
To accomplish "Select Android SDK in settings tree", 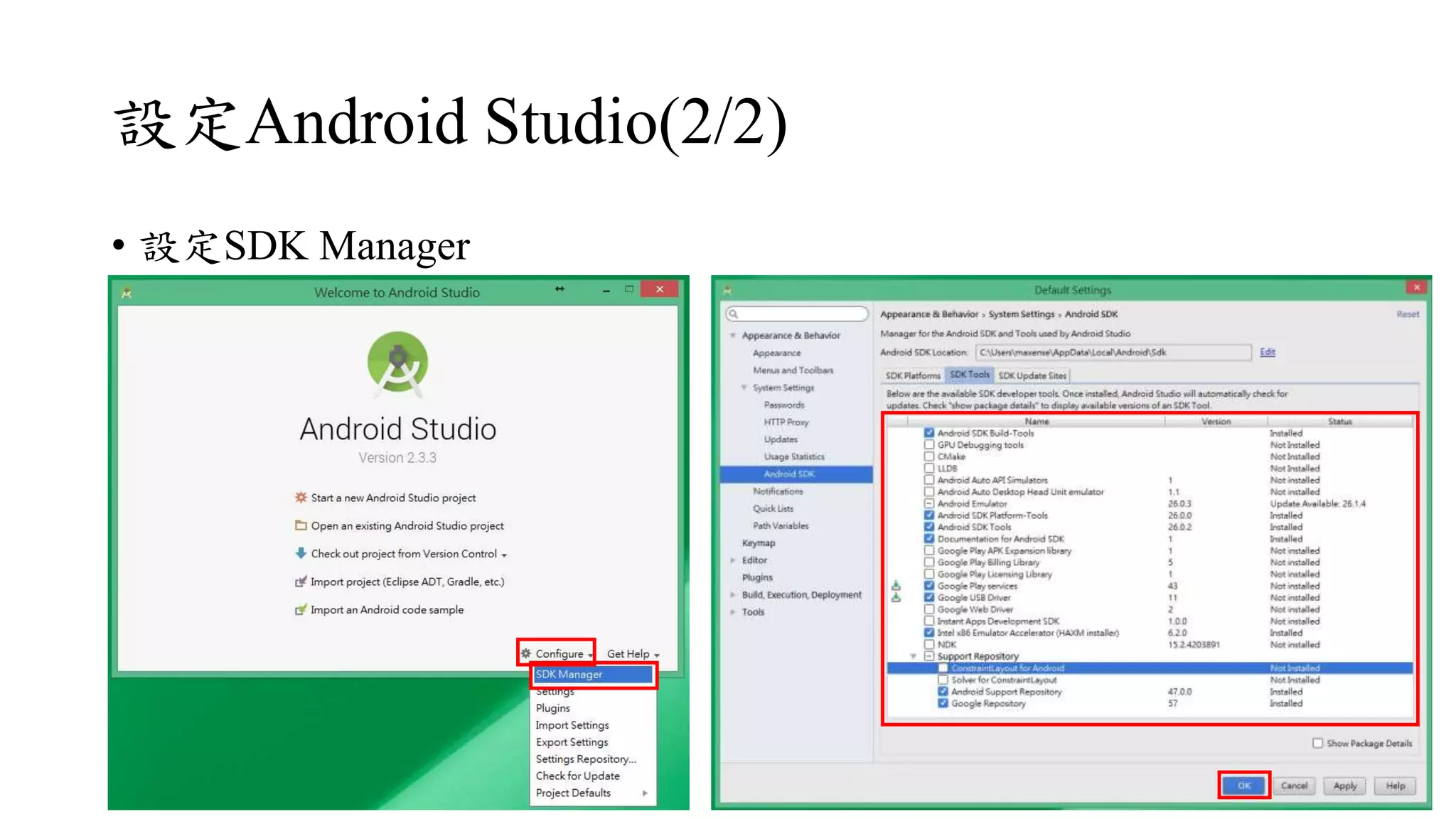I will pyautogui.click(x=796, y=473).
